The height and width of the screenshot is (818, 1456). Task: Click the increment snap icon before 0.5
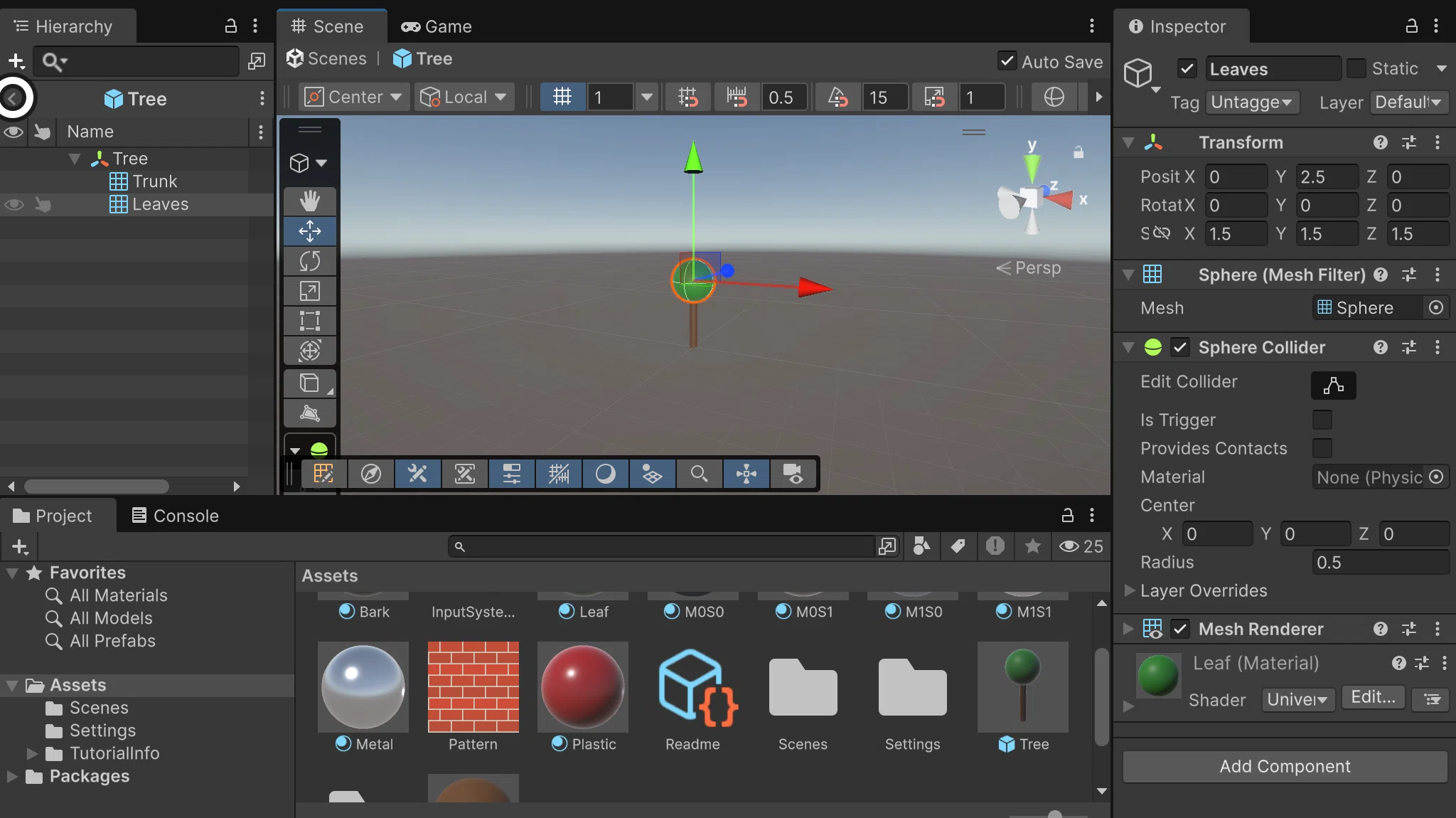point(737,97)
